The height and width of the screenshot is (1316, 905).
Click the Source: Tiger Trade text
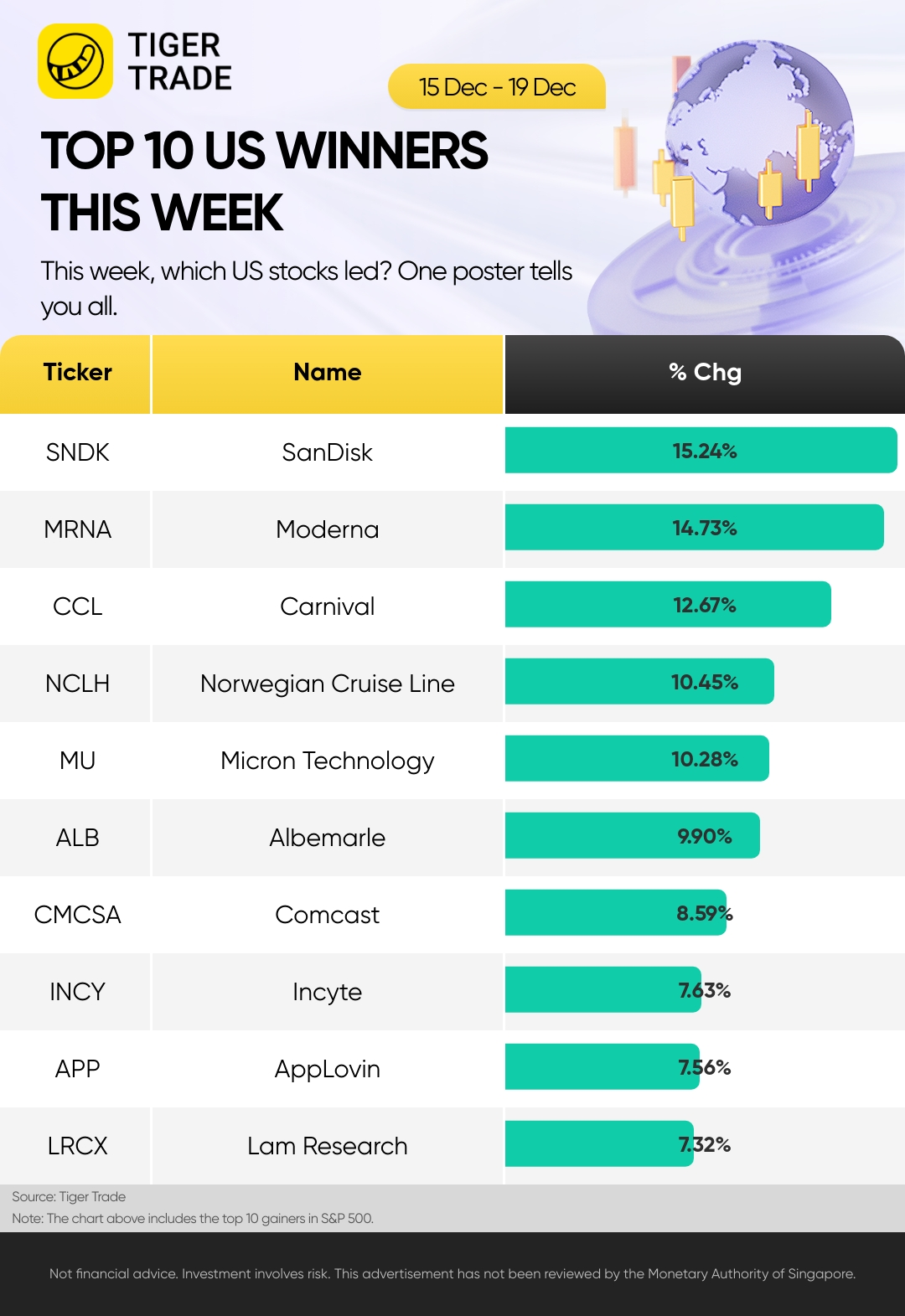tap(69, 1197)
